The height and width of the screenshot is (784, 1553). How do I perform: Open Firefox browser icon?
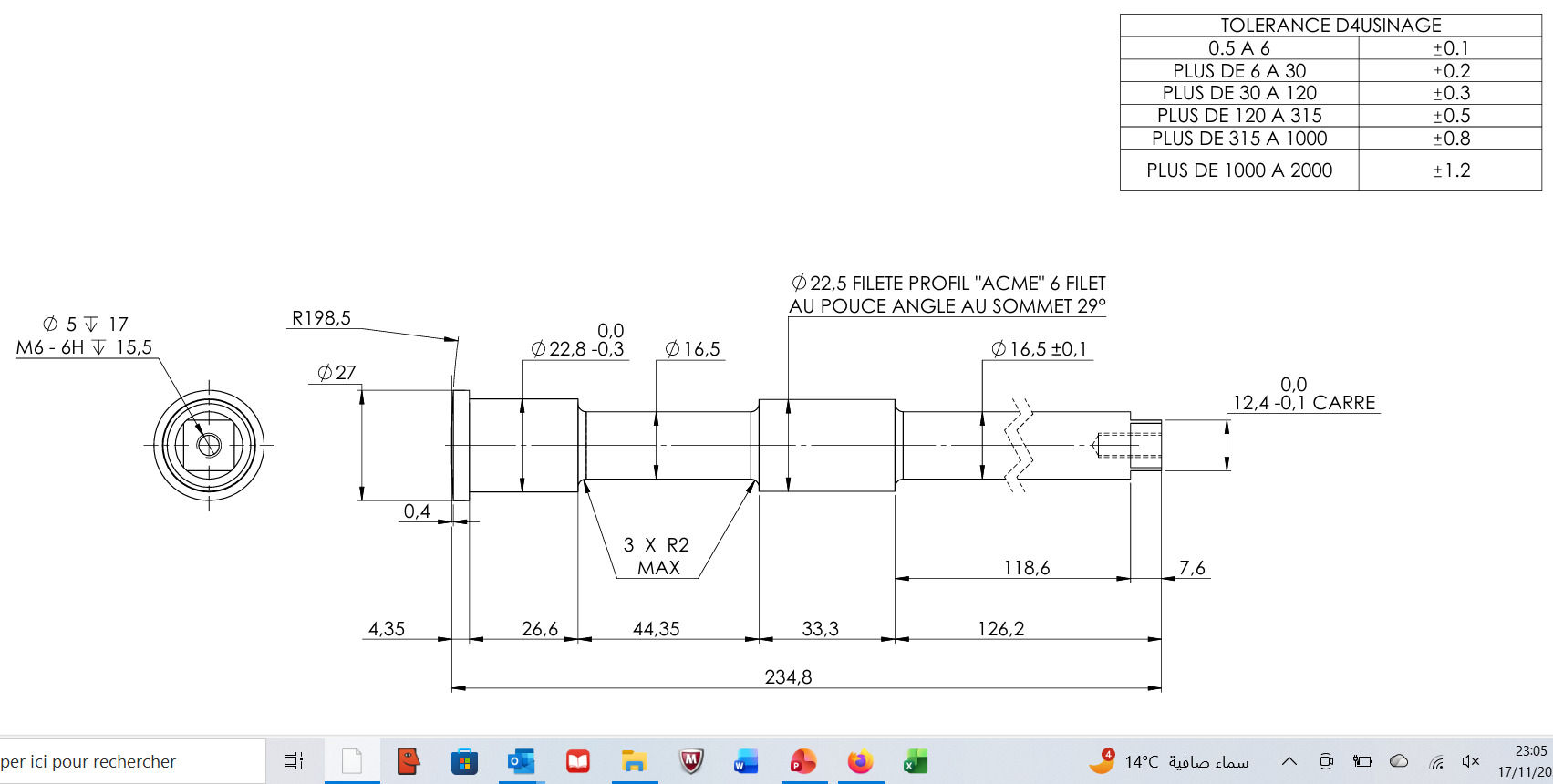pos(860,760)
